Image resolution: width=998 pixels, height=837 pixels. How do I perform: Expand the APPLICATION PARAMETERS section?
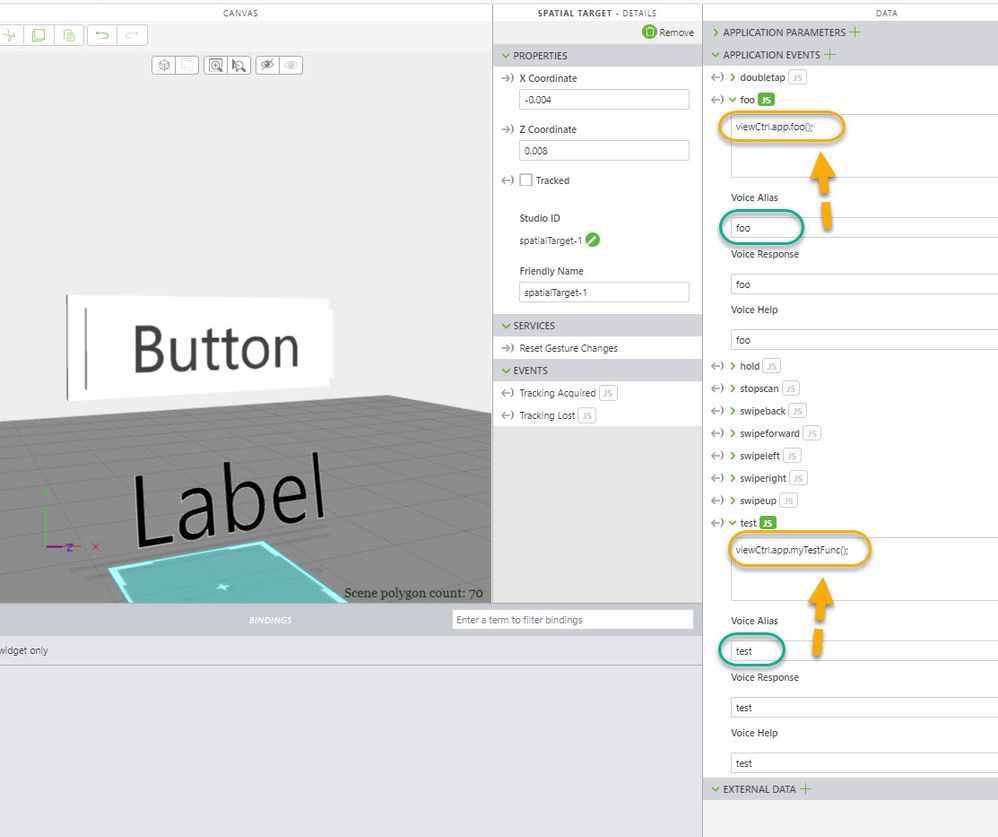[715, 32]
